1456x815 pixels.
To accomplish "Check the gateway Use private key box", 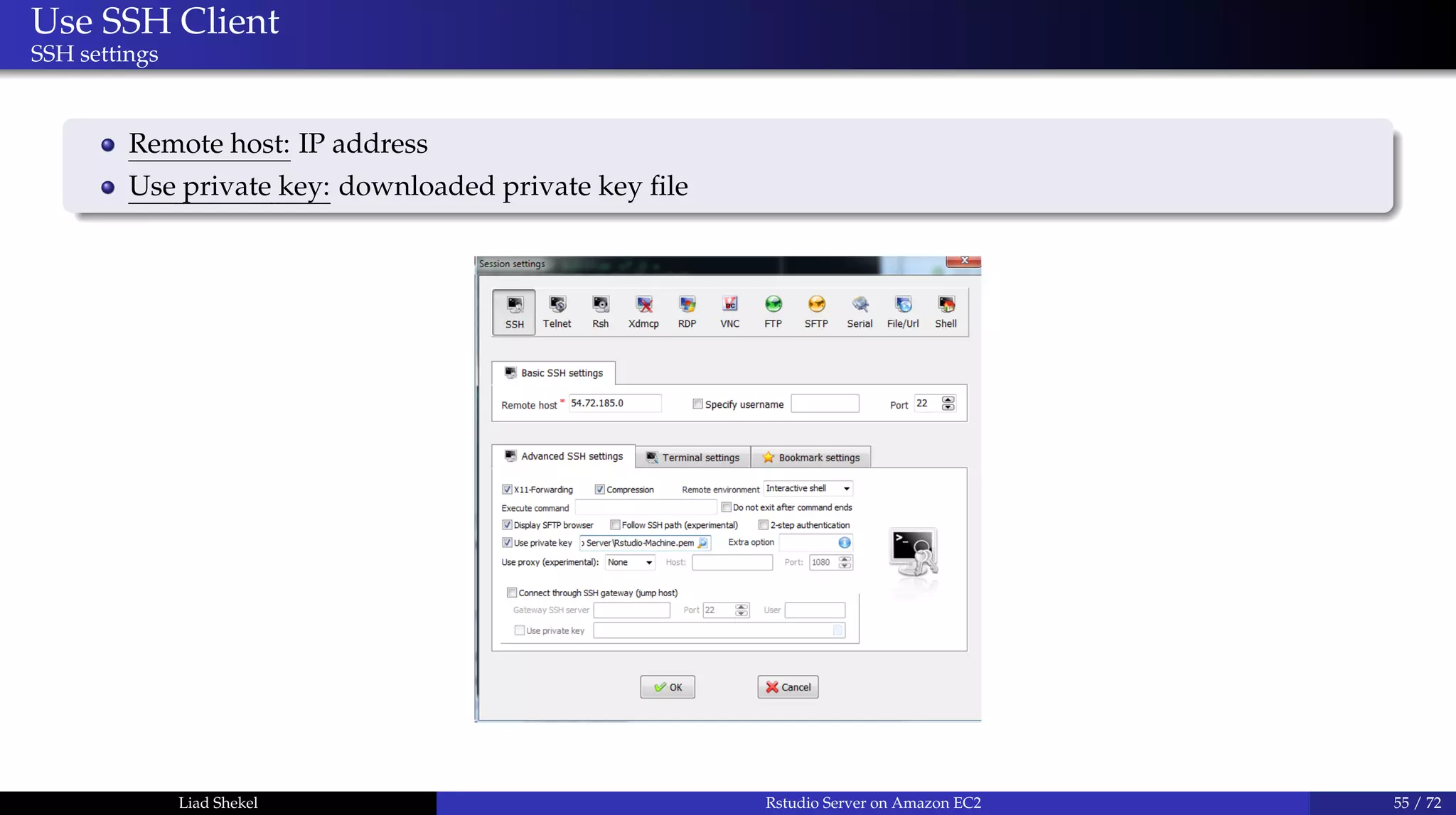I will 519,630.
